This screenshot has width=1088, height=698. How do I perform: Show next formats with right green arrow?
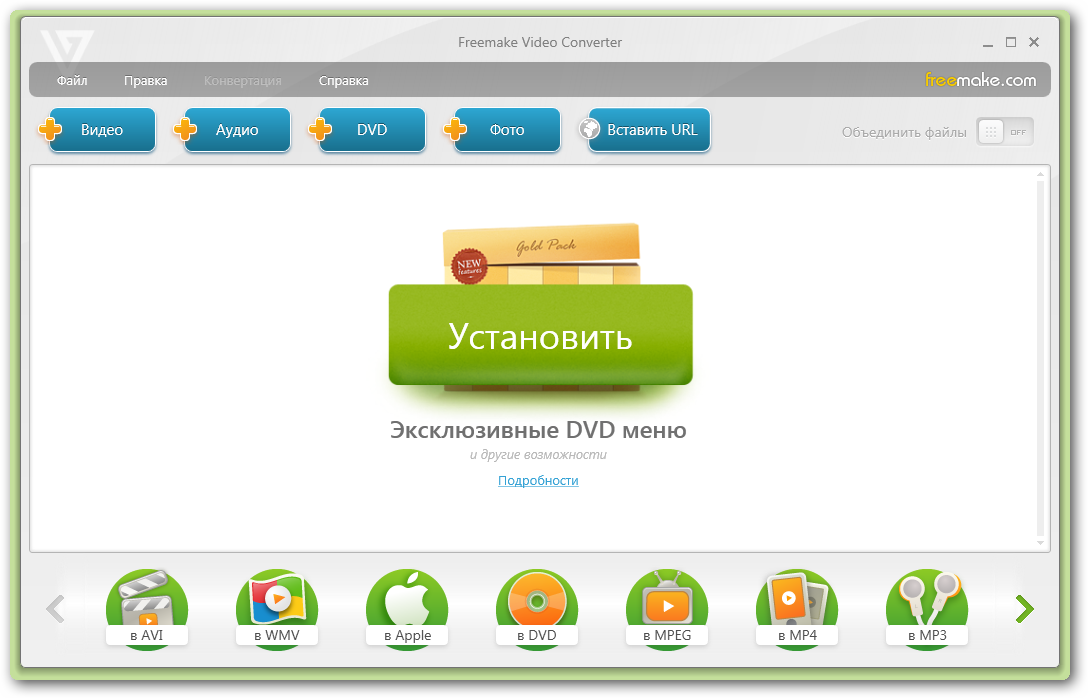(x=1024, y=608)
